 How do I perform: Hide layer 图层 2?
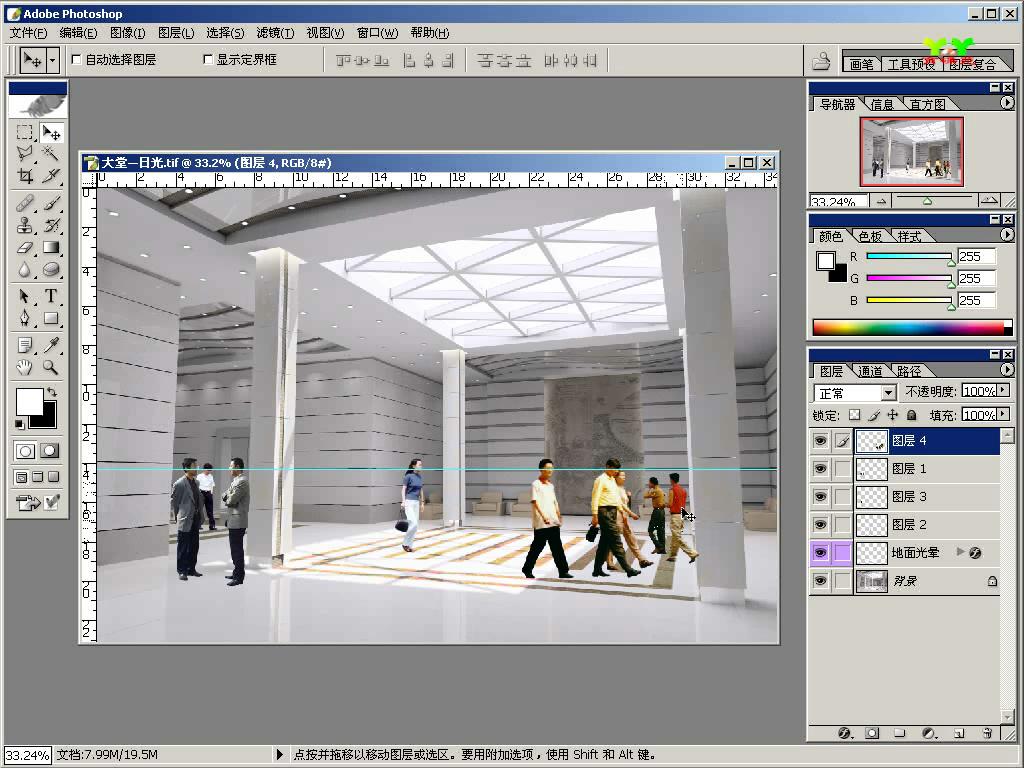820,524
